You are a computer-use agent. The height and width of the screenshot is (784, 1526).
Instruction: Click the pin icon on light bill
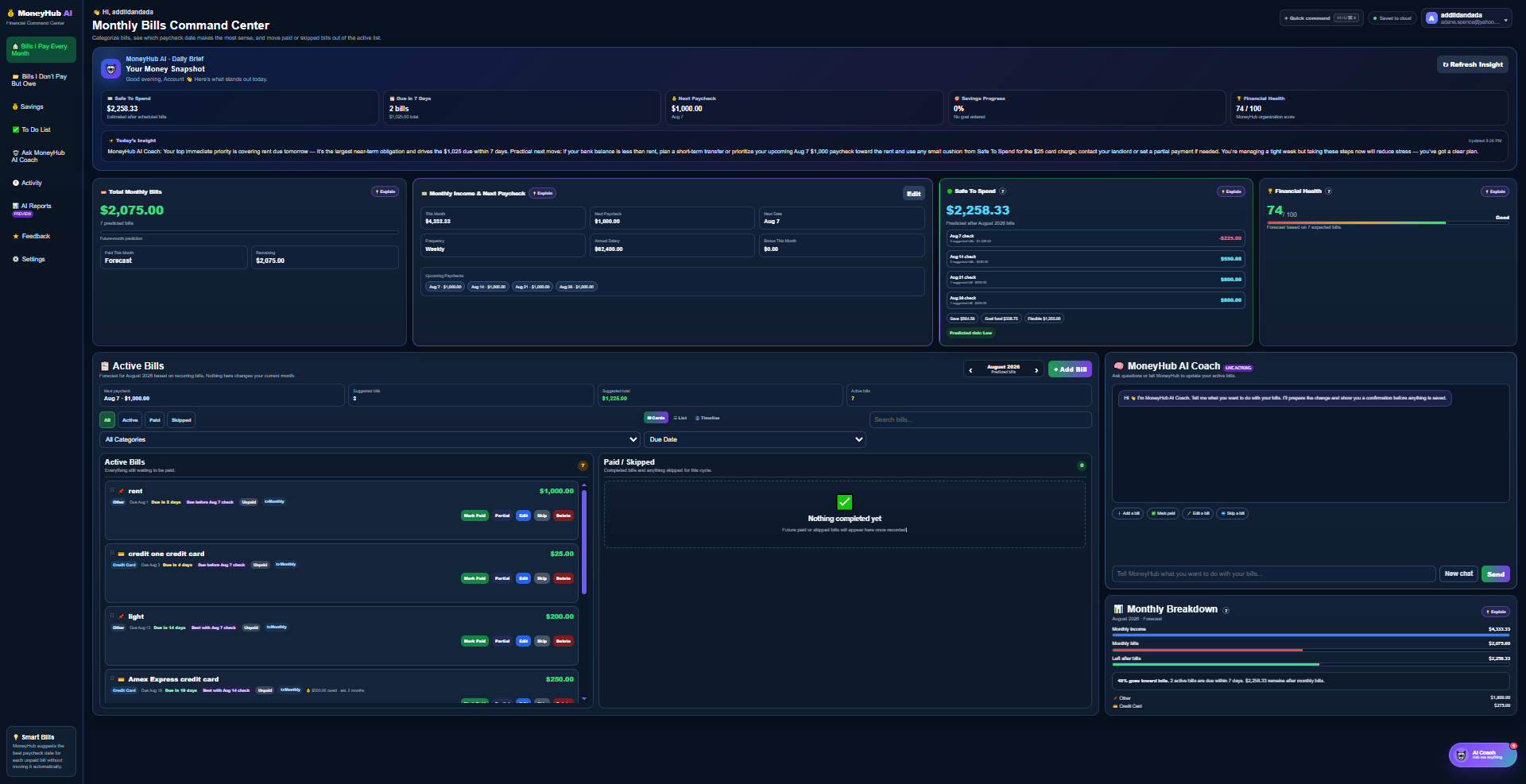122,616
